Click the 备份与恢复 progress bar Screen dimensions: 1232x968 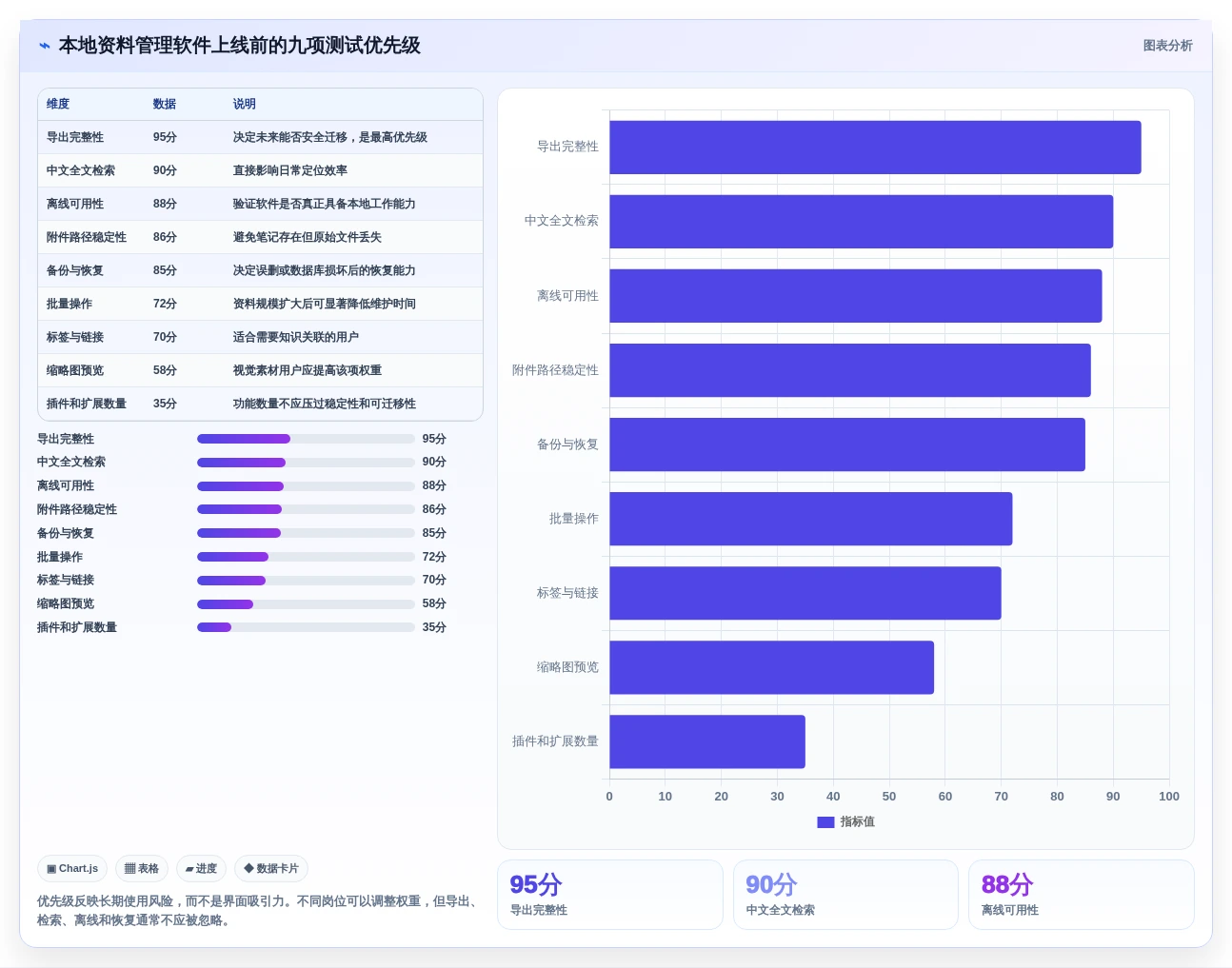point(306,533)
